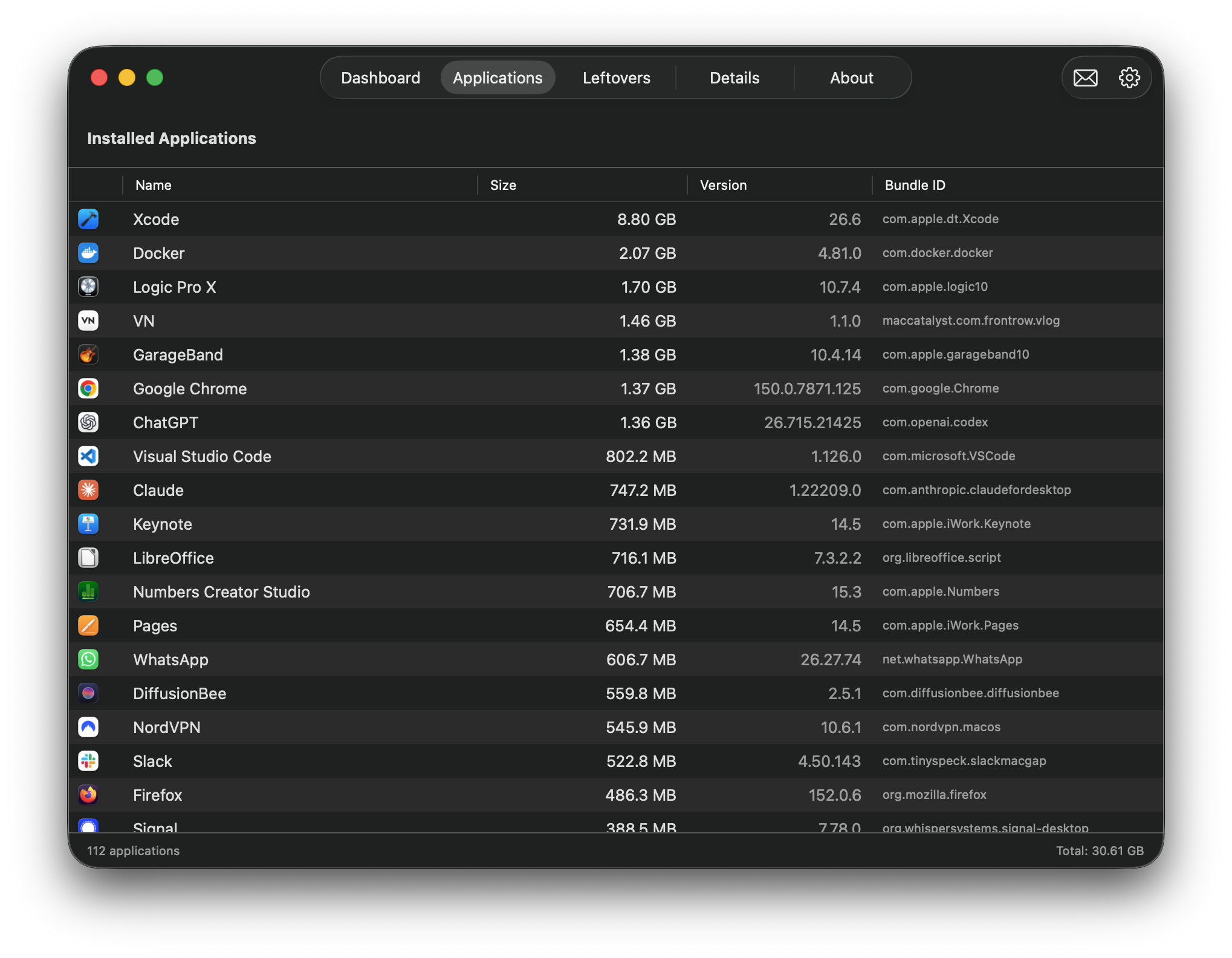The image size is (1232, 958).
Task: Select version 4.50.143 of Slack
Action: pos(829,761)
